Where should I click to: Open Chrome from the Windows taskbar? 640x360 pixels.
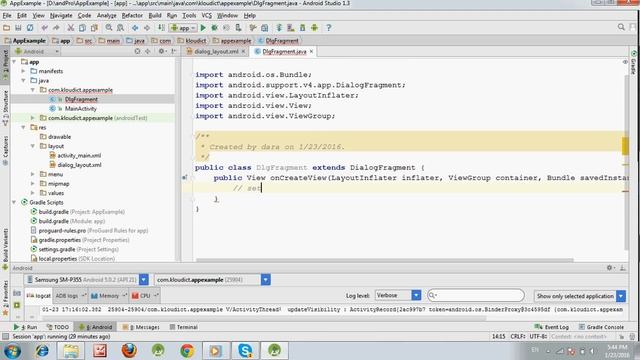coord(187,351)
